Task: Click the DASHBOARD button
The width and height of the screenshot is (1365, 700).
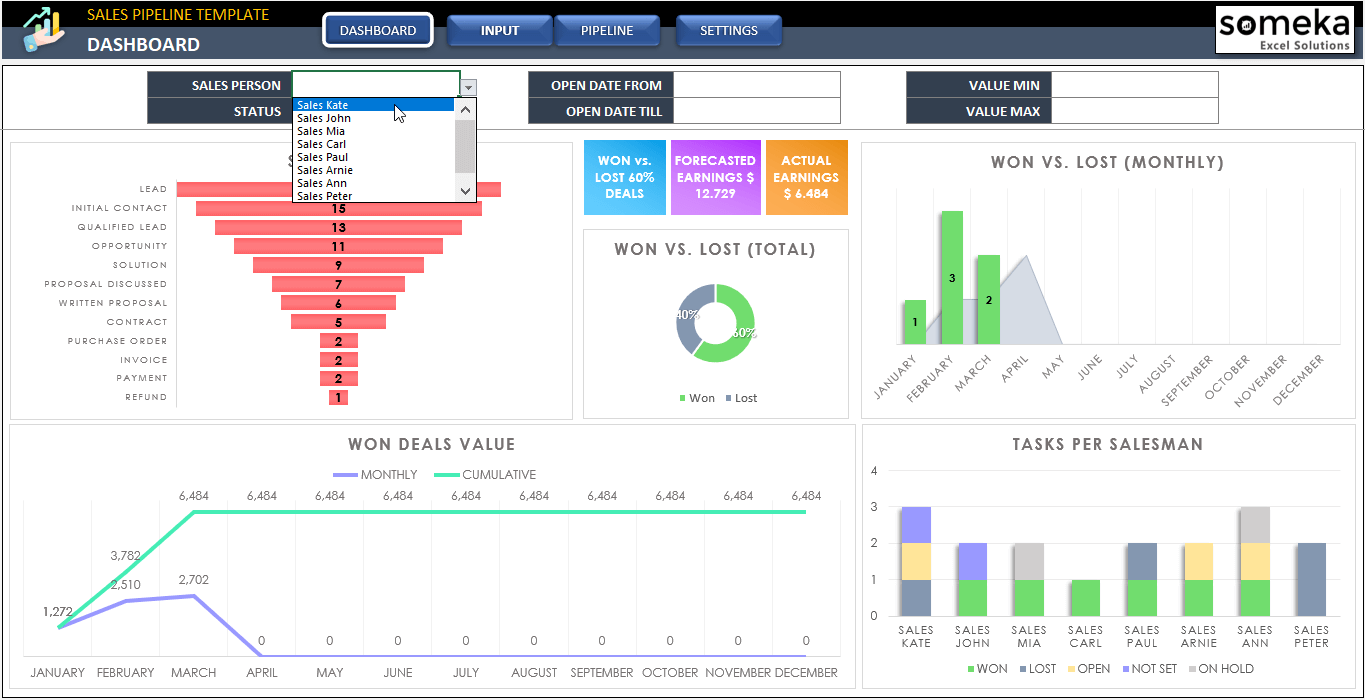Action: 377,30
